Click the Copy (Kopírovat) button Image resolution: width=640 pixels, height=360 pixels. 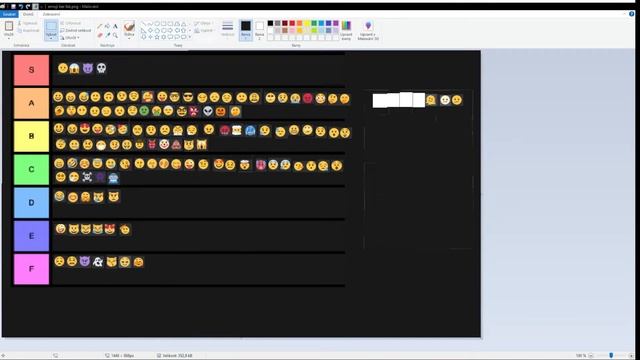point(28,30)
